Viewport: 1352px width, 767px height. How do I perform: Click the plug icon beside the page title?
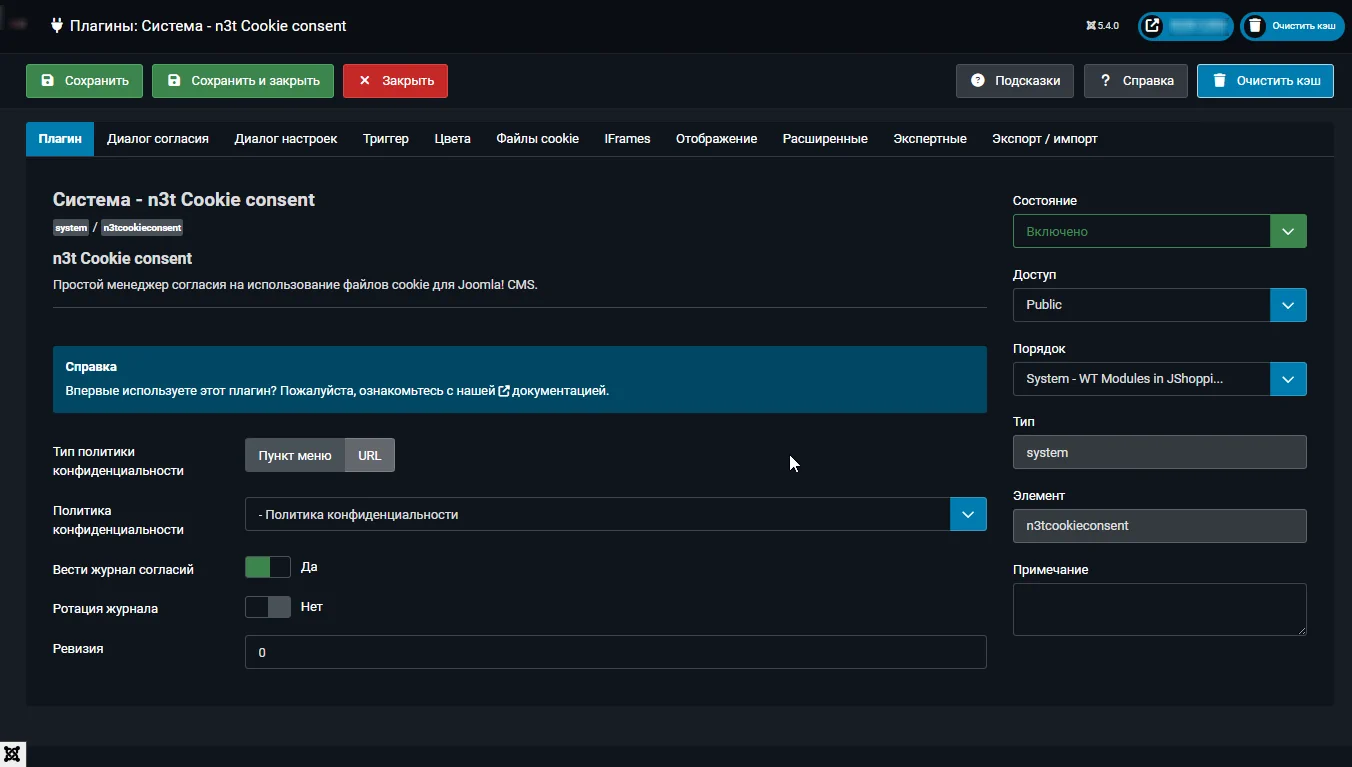(x=57, y=26)
